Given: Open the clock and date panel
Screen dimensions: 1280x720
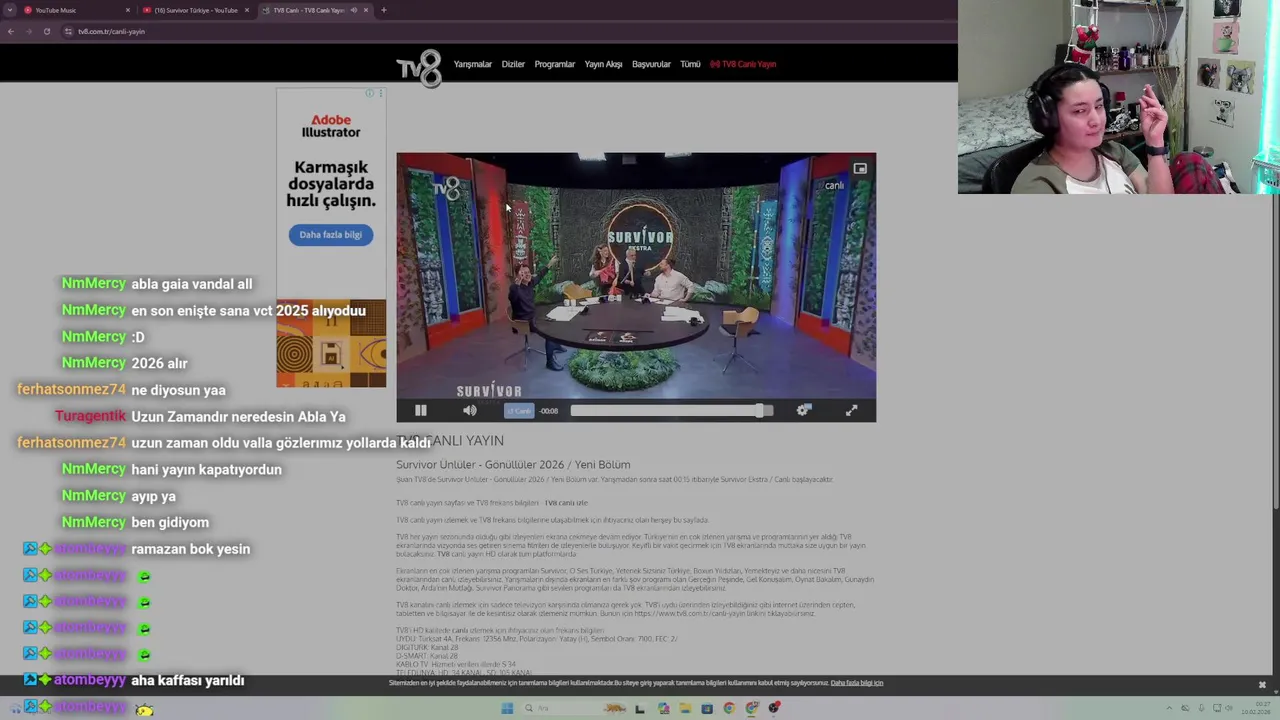Looking at the screenshot, I should click(x=1257, y=708).
